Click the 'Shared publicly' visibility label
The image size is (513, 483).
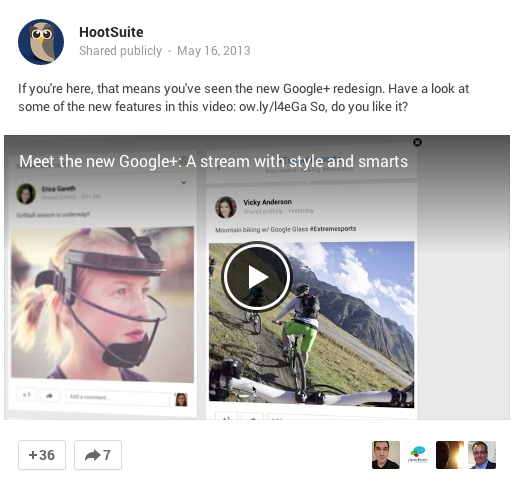pyautogui.click(x=120, y=51)
